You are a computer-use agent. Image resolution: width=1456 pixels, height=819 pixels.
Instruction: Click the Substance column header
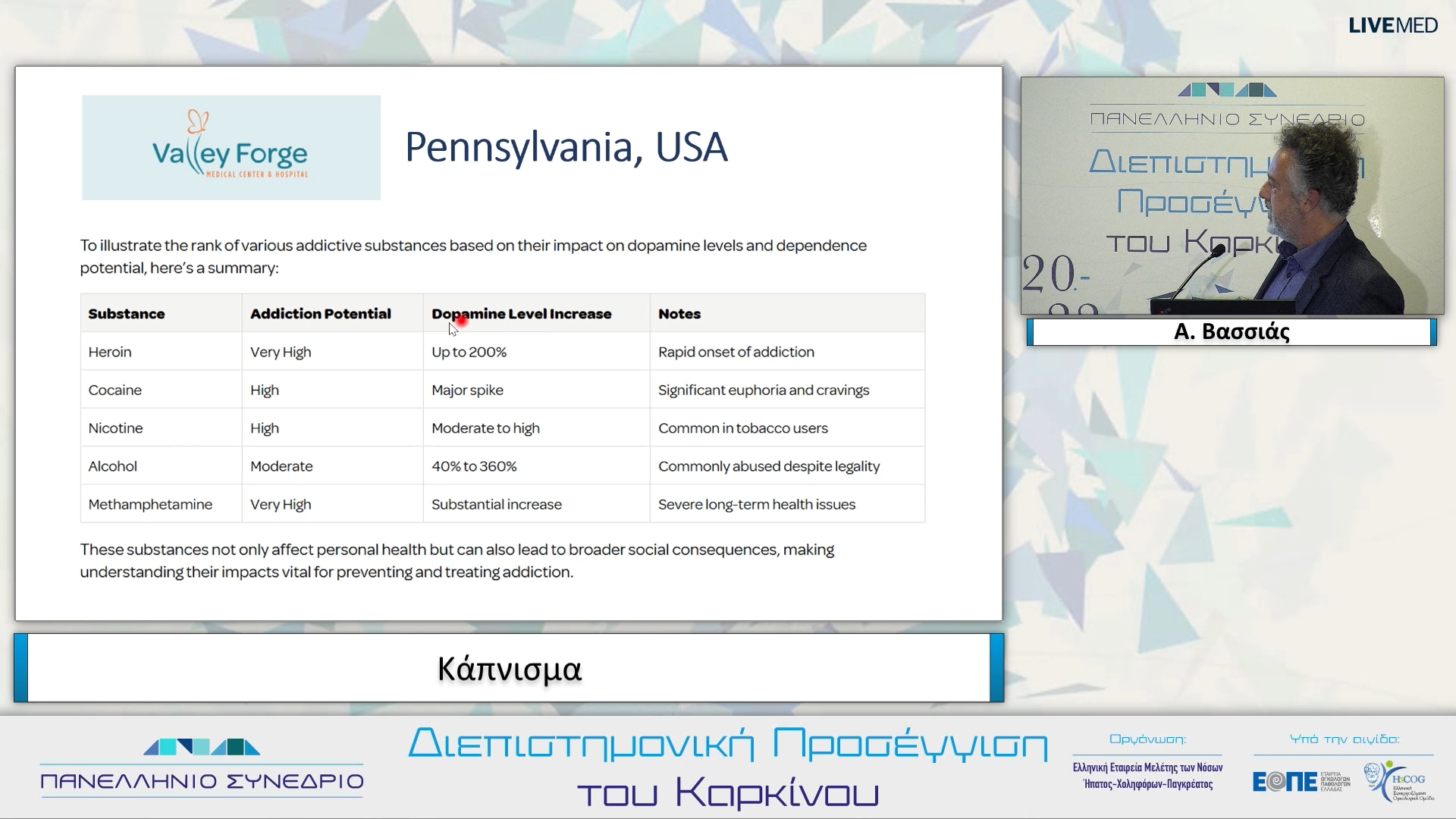[x=127, y=314]
